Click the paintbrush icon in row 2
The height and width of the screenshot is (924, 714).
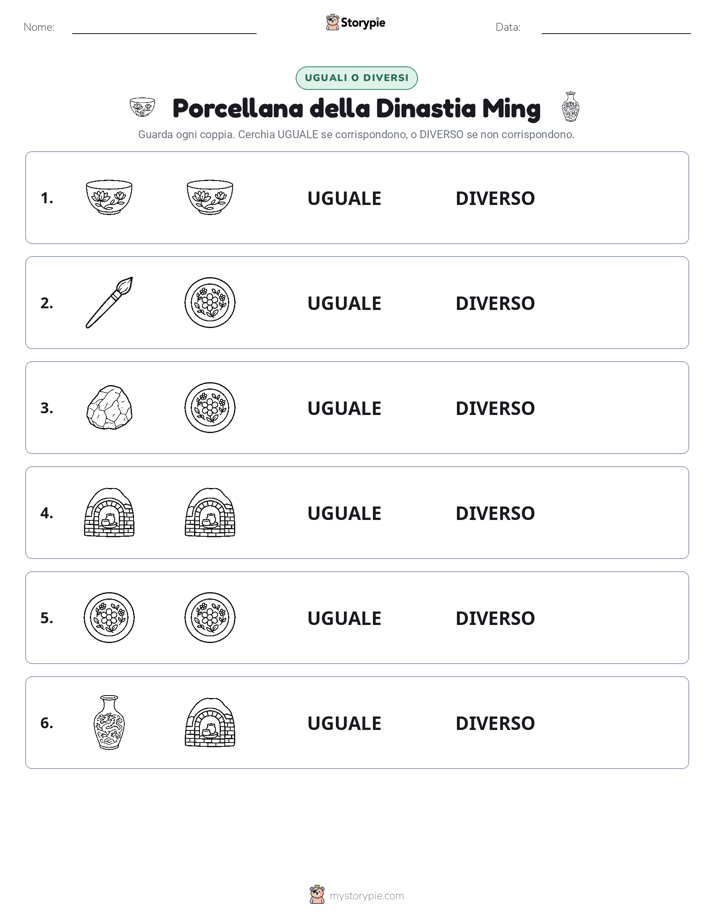109,302
